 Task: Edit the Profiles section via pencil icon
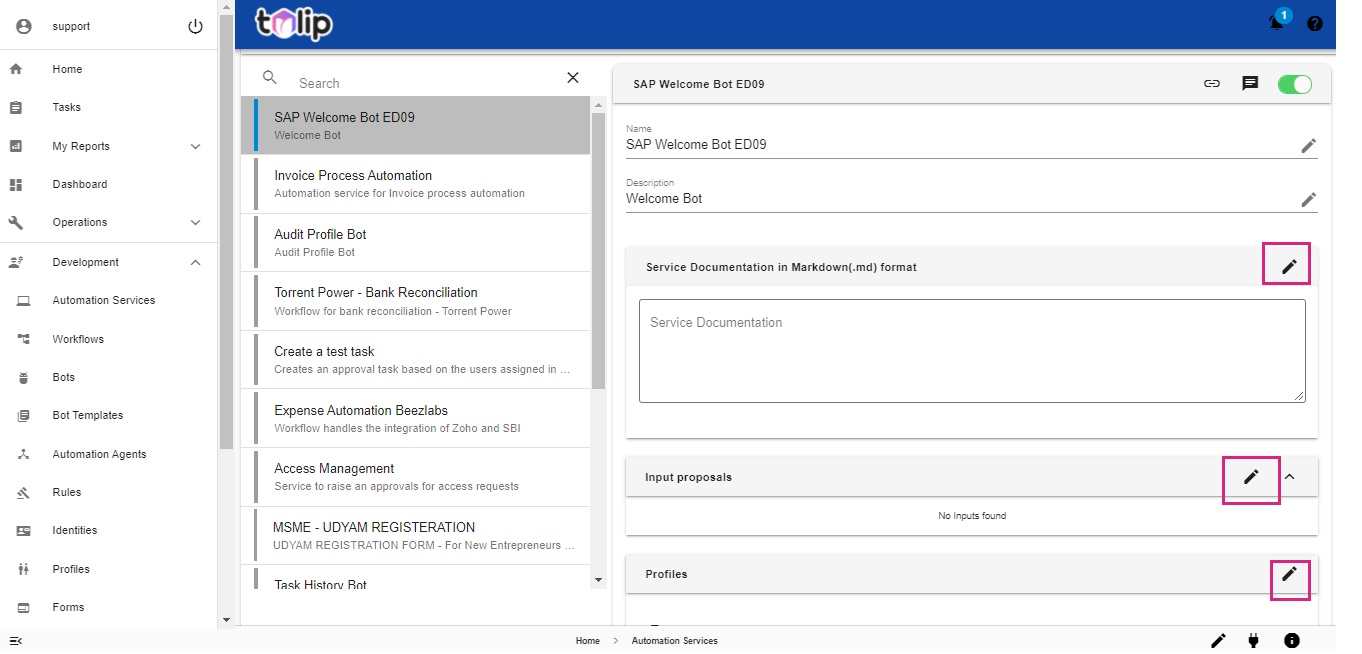pyautogui.click(x=1289, y=574)
